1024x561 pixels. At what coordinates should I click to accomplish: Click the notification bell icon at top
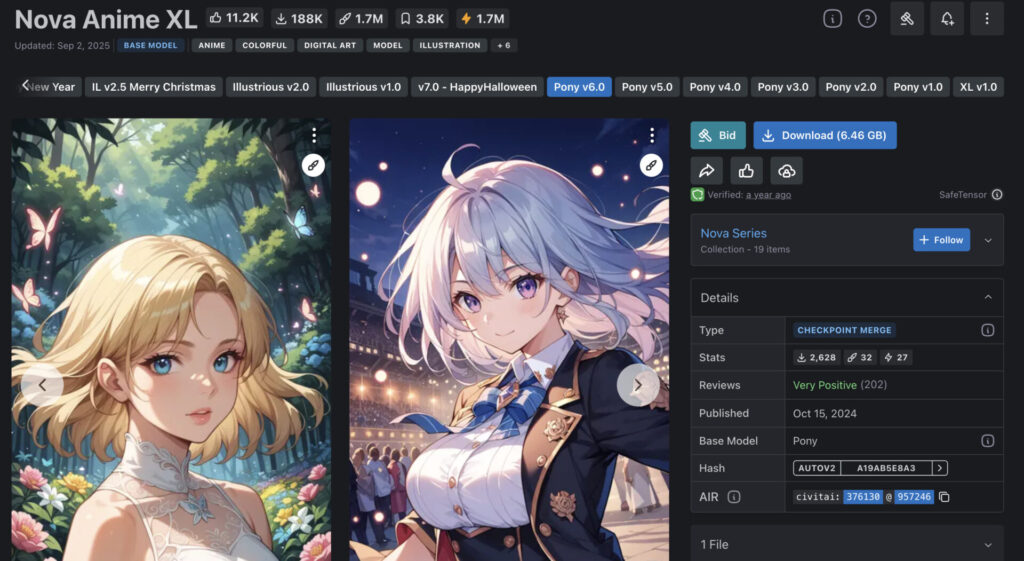point(946,18)
